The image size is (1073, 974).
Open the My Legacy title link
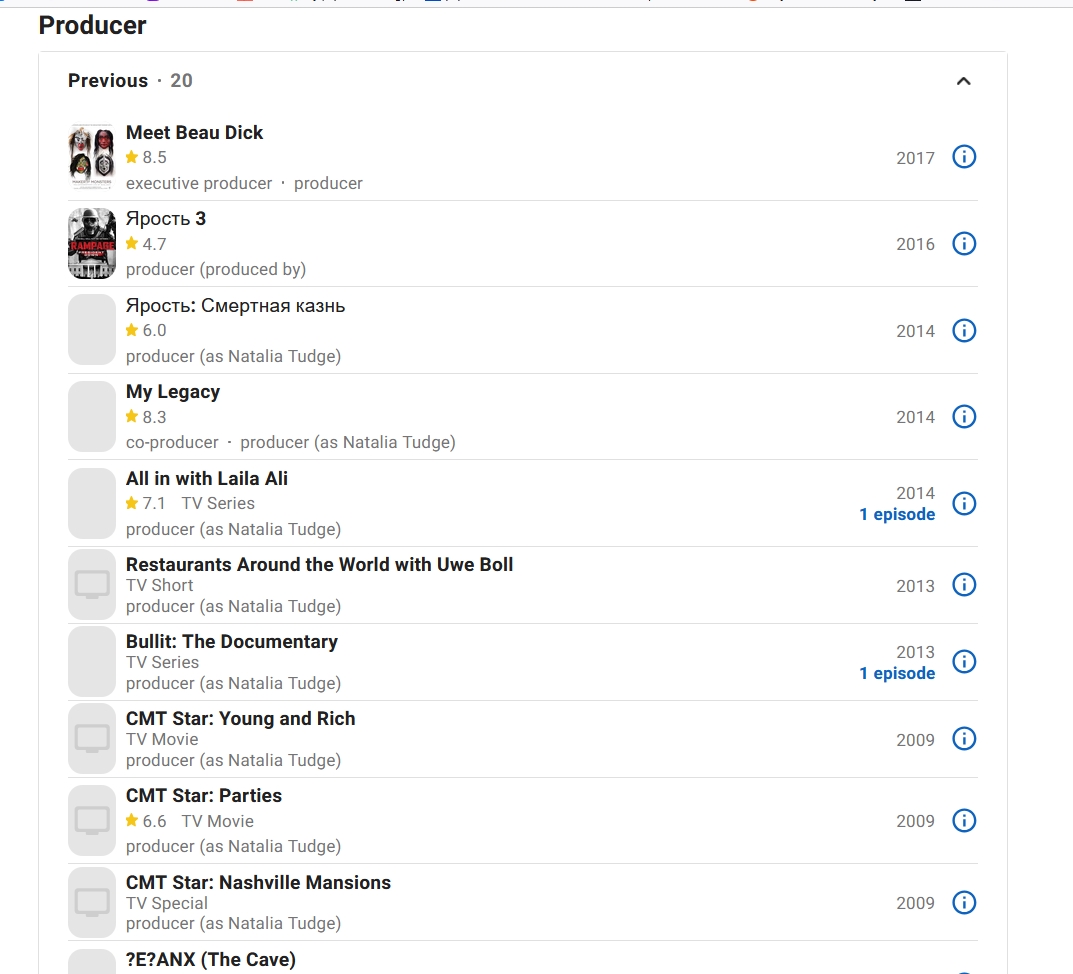click(173, 392)
